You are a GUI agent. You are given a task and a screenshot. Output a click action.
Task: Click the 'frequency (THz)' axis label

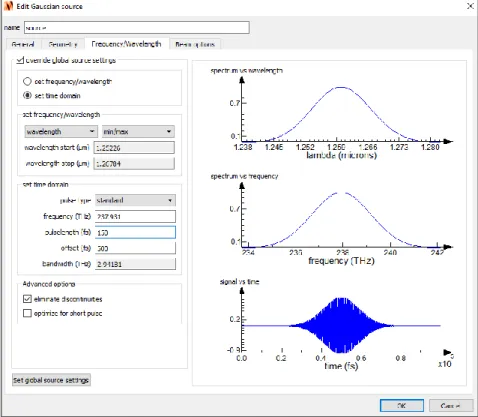[x=341, y=261]
